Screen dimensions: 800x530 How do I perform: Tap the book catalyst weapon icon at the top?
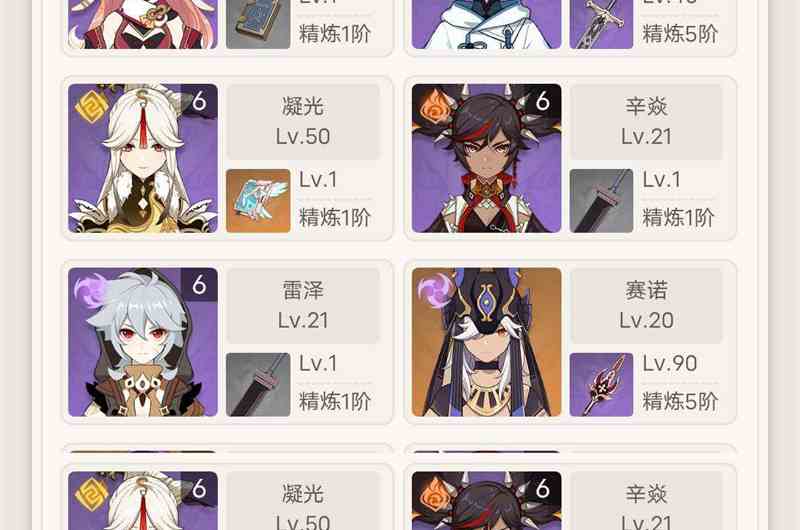click(258, 24)
